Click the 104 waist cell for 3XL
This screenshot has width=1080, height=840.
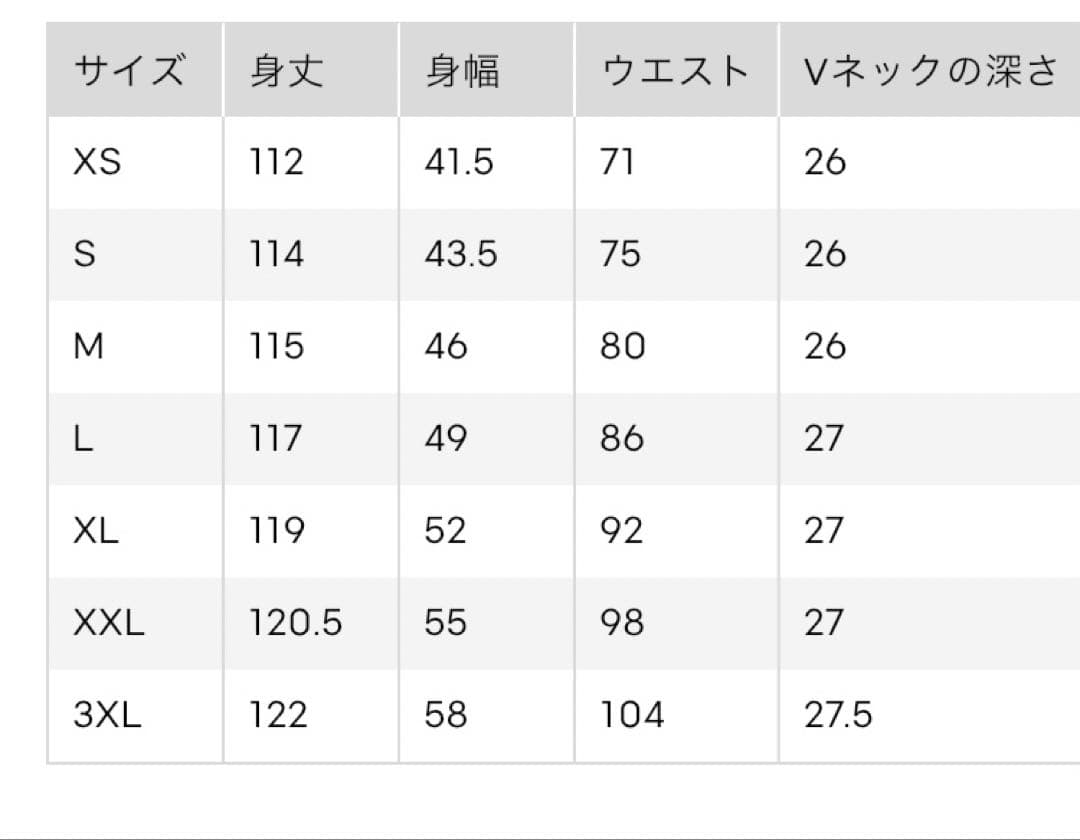[x=632, y=714]
